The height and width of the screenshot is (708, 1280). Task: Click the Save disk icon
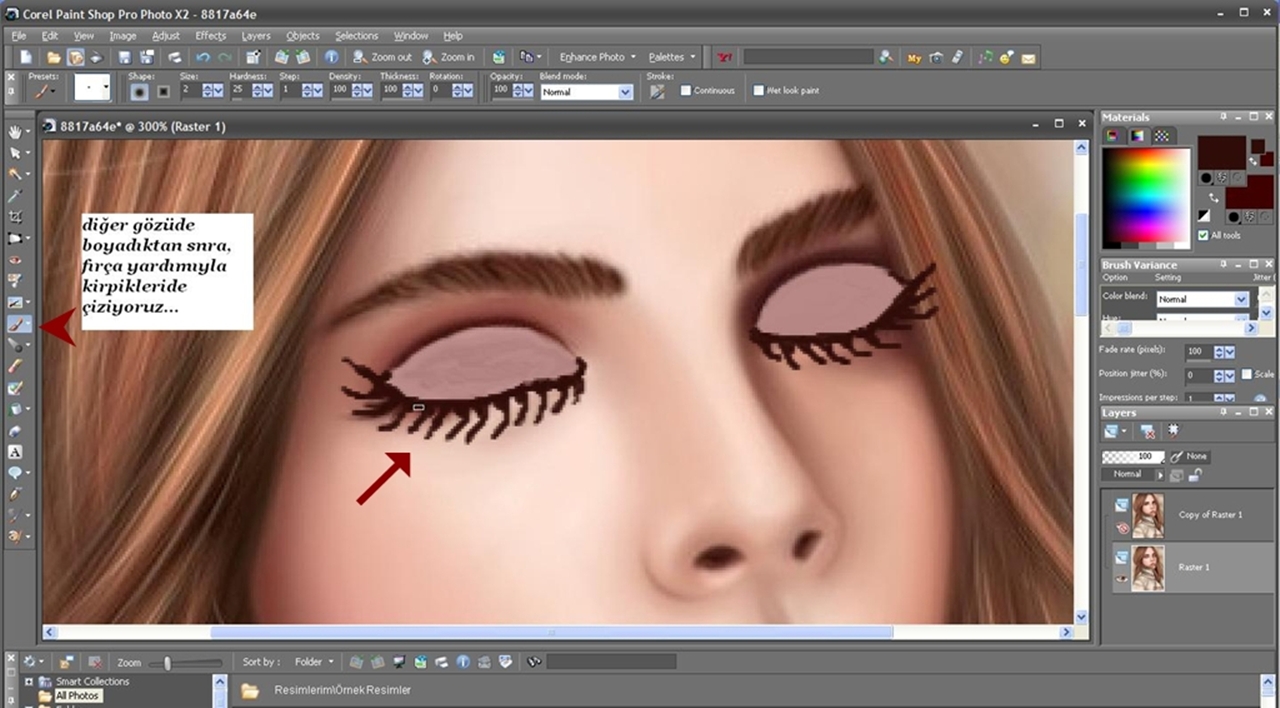[x=125, y=58]
